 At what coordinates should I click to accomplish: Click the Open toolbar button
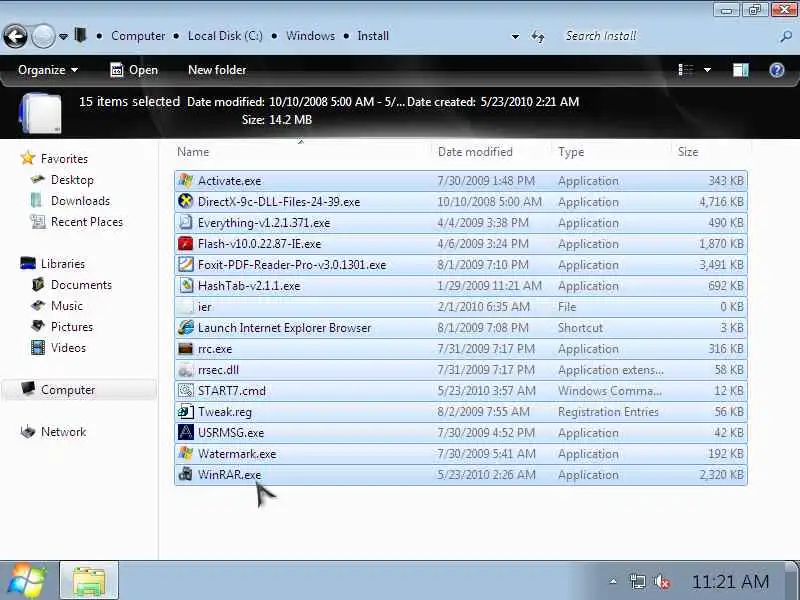[x=134, y=70]
